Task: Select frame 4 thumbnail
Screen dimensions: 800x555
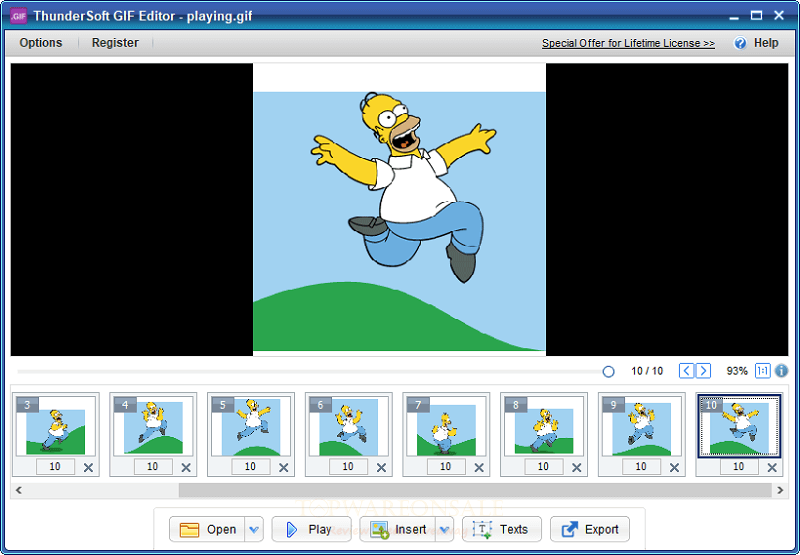Action: pyautogui.click(x=154, y=426)
